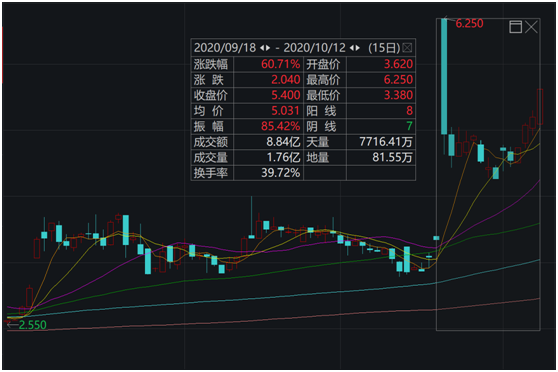Click the amplitude value 85.42%

(x=280, y=126)
